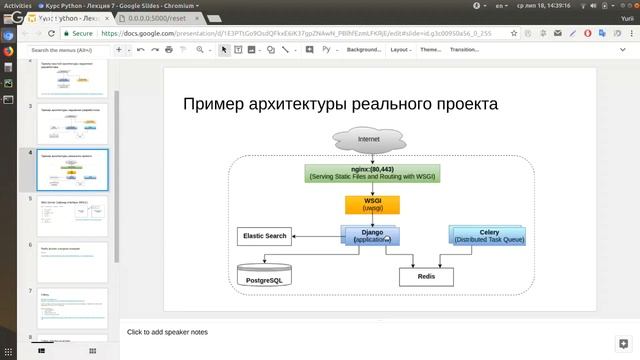640x360 pixels.
Task: Reload the page in Chromium
Action: 51,33
